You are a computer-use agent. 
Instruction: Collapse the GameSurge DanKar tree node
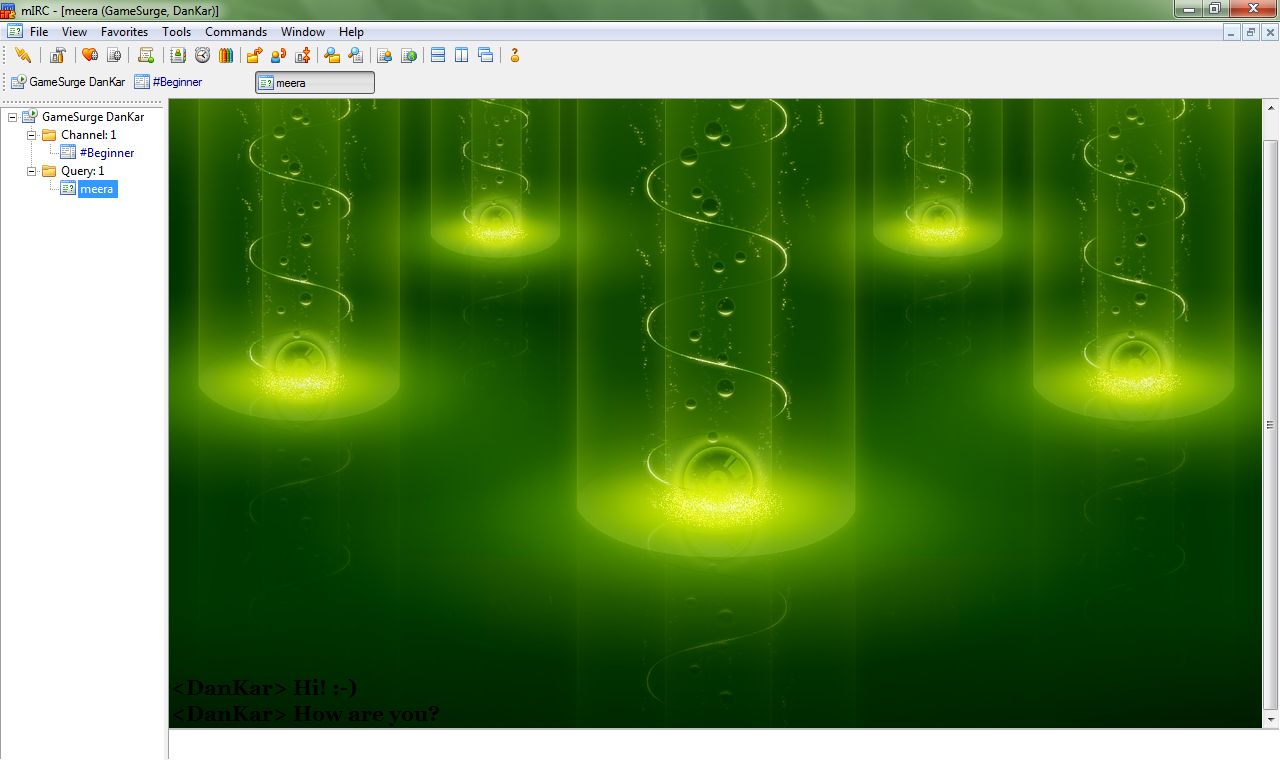pyautogui.click(x=12, y=117)
